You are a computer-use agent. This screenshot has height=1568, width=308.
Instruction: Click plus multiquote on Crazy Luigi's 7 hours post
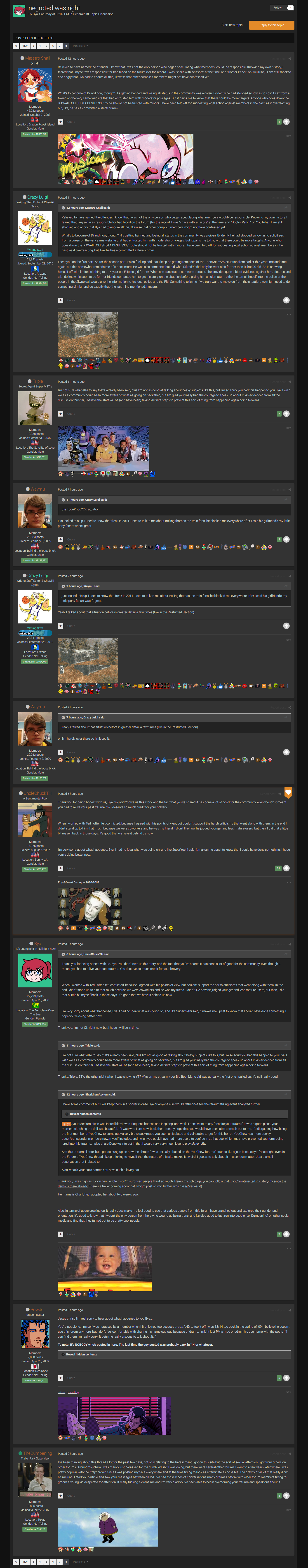click(x=60, y=626)
